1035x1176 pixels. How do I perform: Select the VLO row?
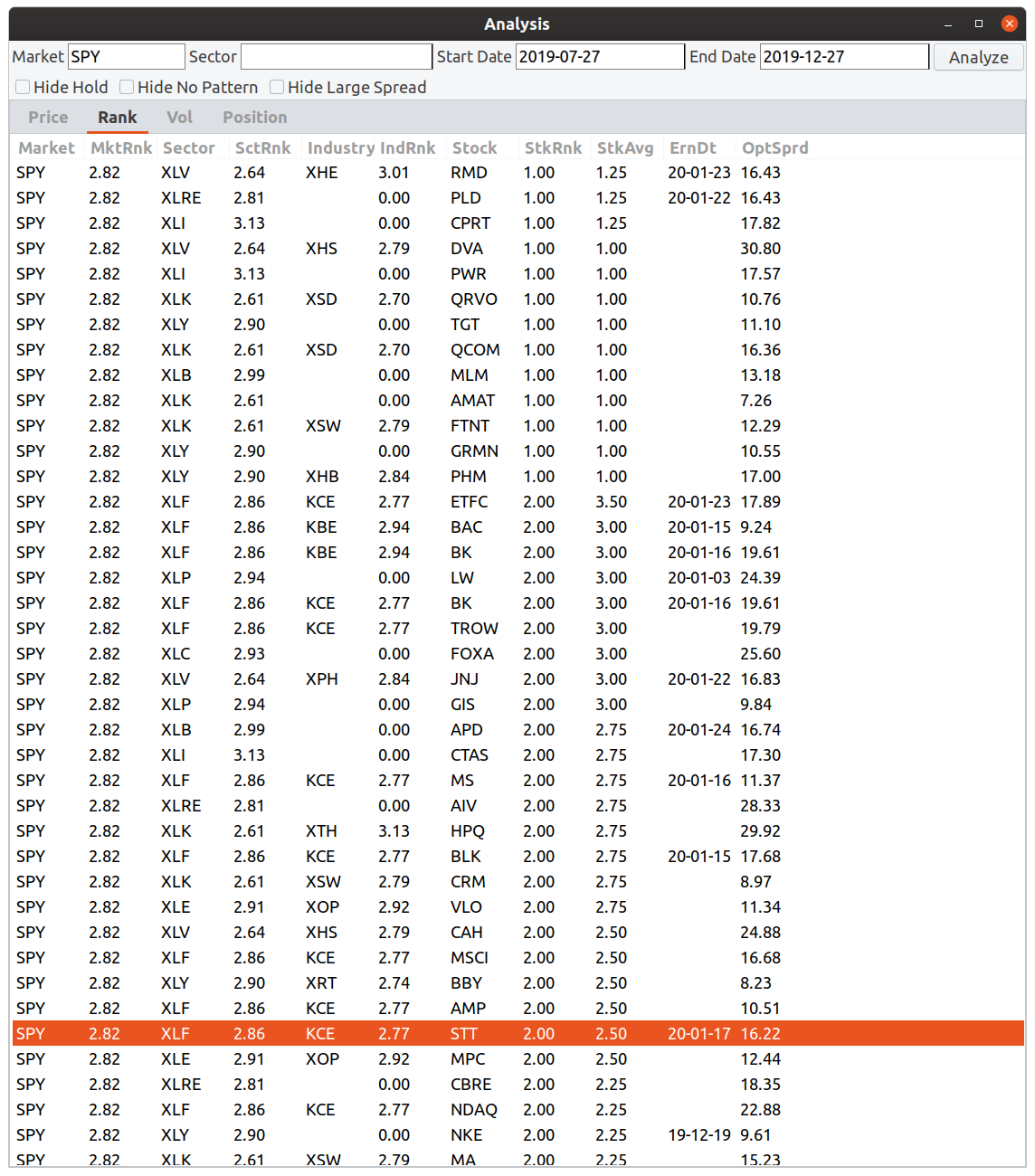coord(518,907)
